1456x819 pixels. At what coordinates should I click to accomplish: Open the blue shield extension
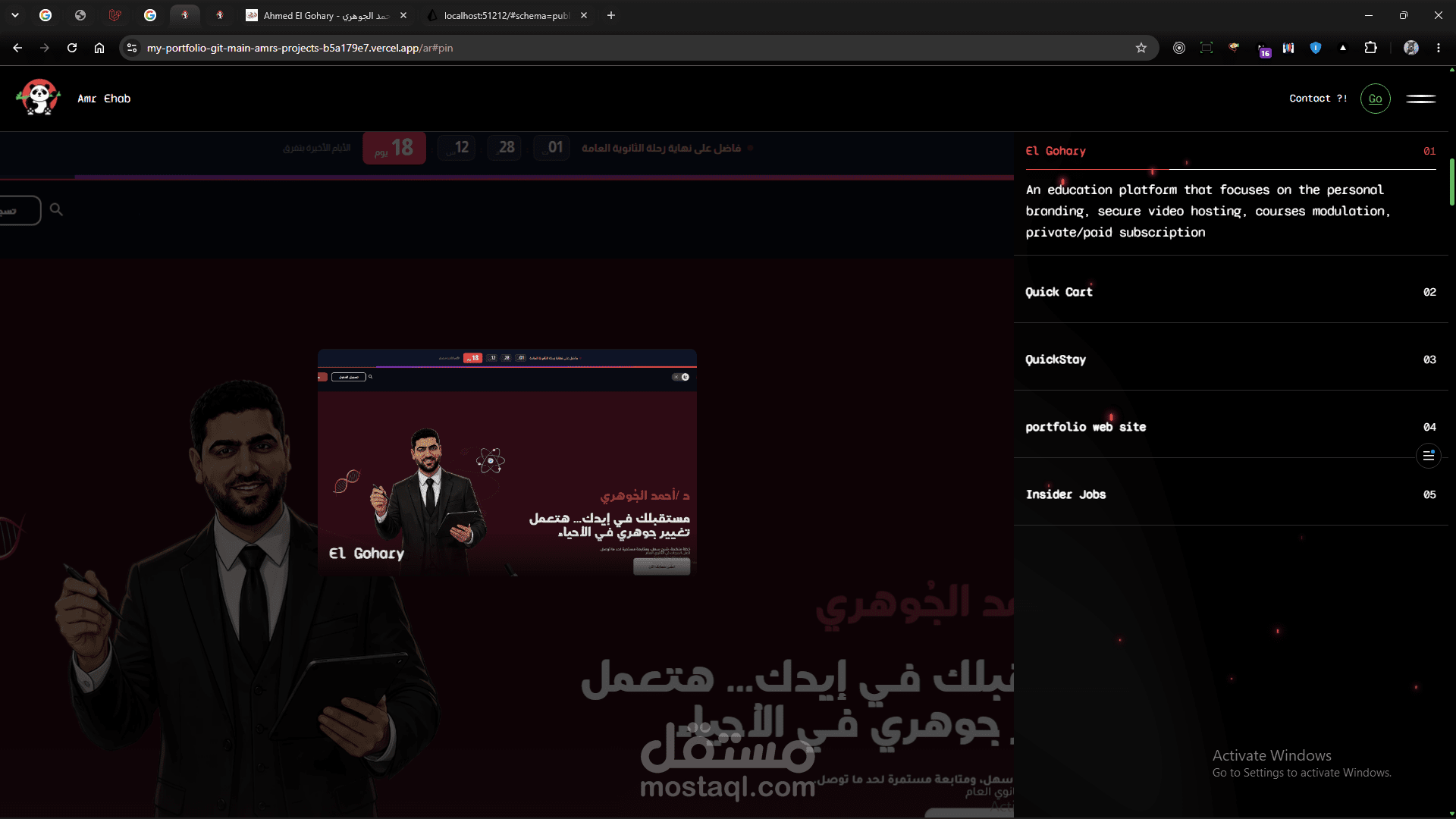1316,48
